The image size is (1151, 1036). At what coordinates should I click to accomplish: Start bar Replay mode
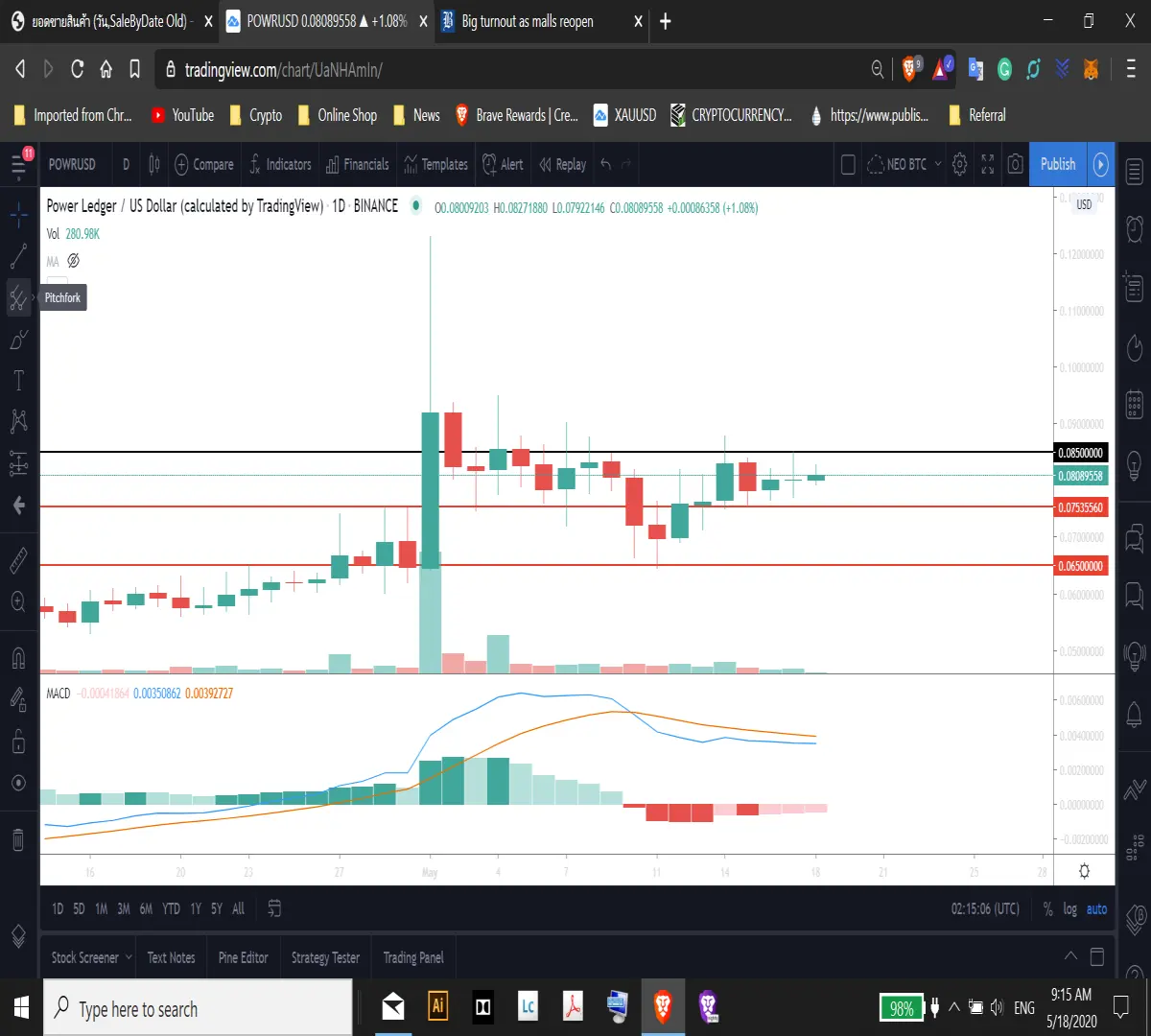[x=563, y=164]
